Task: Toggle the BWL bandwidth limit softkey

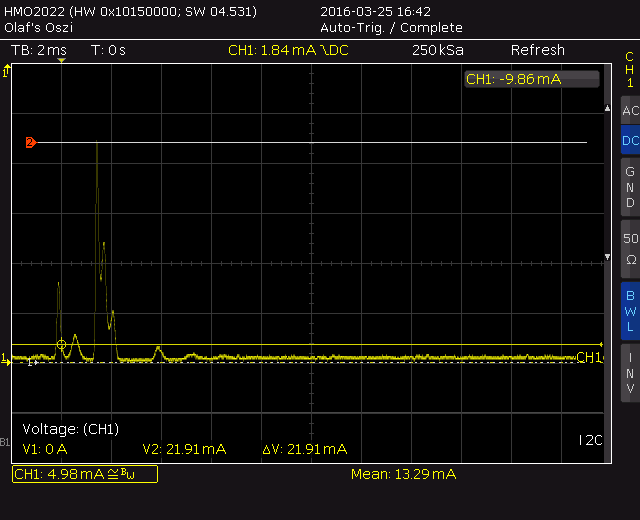Action: point(630,311)
